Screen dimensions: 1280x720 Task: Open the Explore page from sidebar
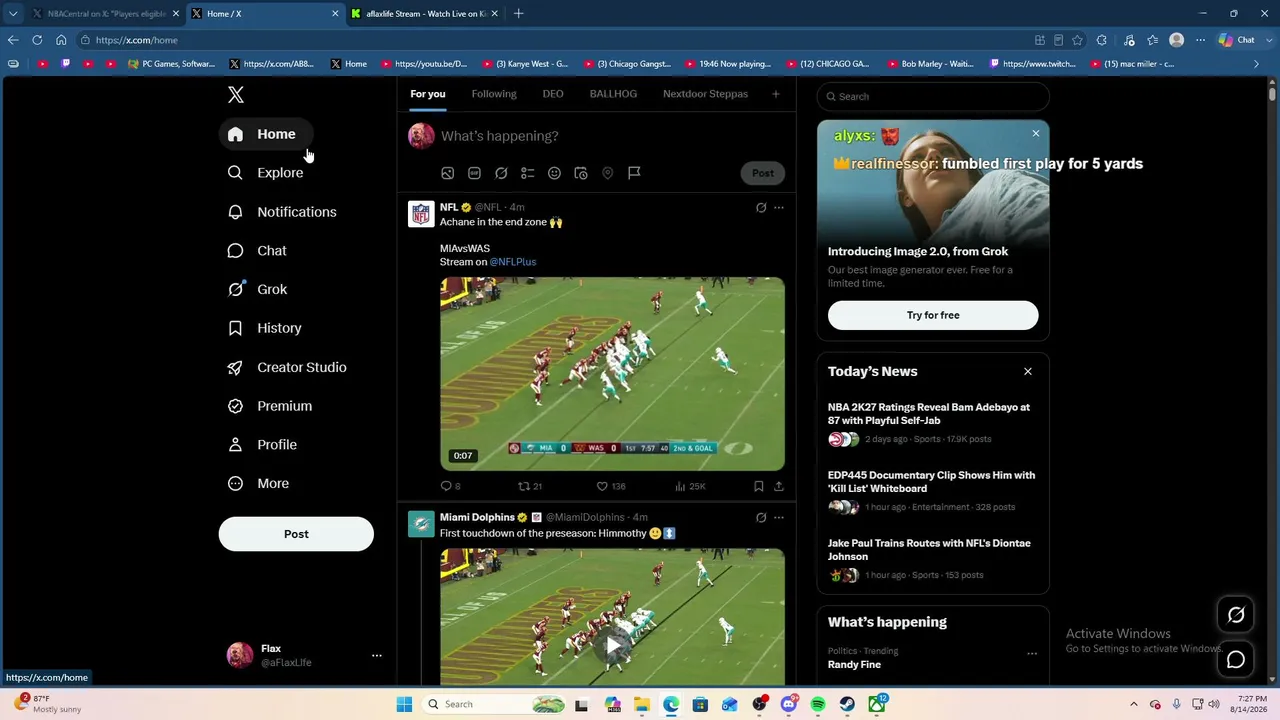[x=266, y=173]
